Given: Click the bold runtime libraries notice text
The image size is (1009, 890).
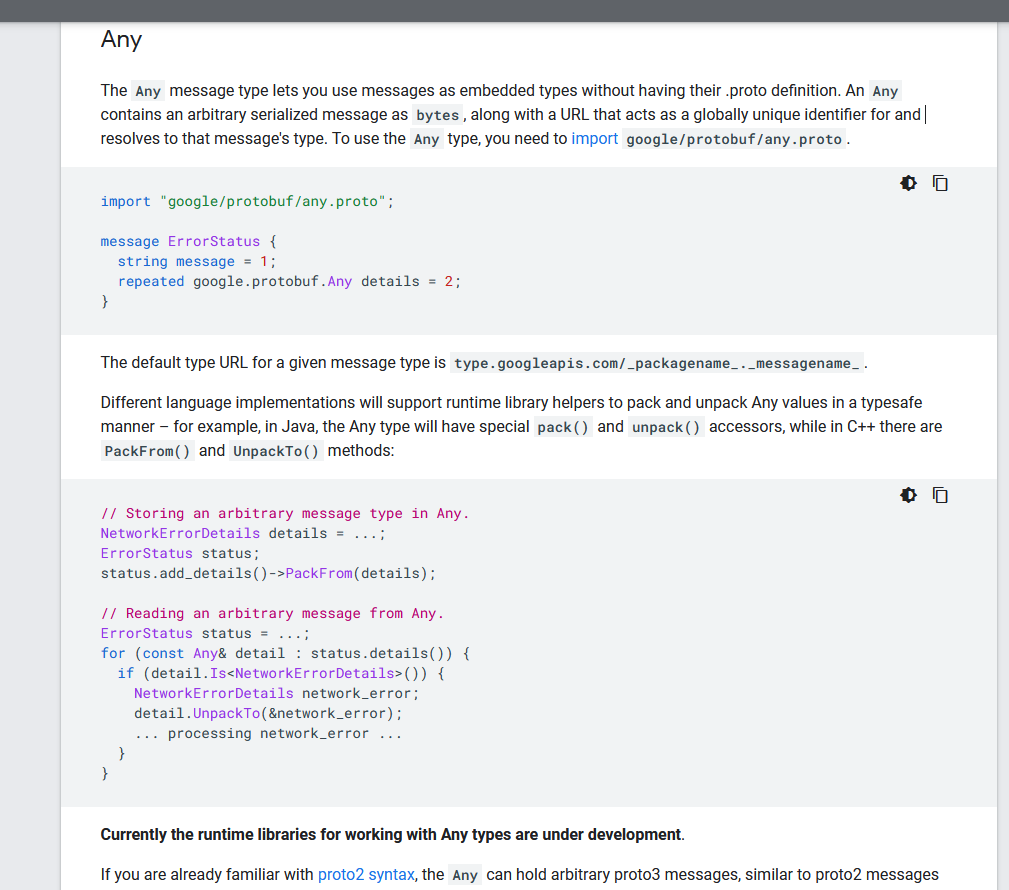Looking at the screenshot, I should [388, 834].
